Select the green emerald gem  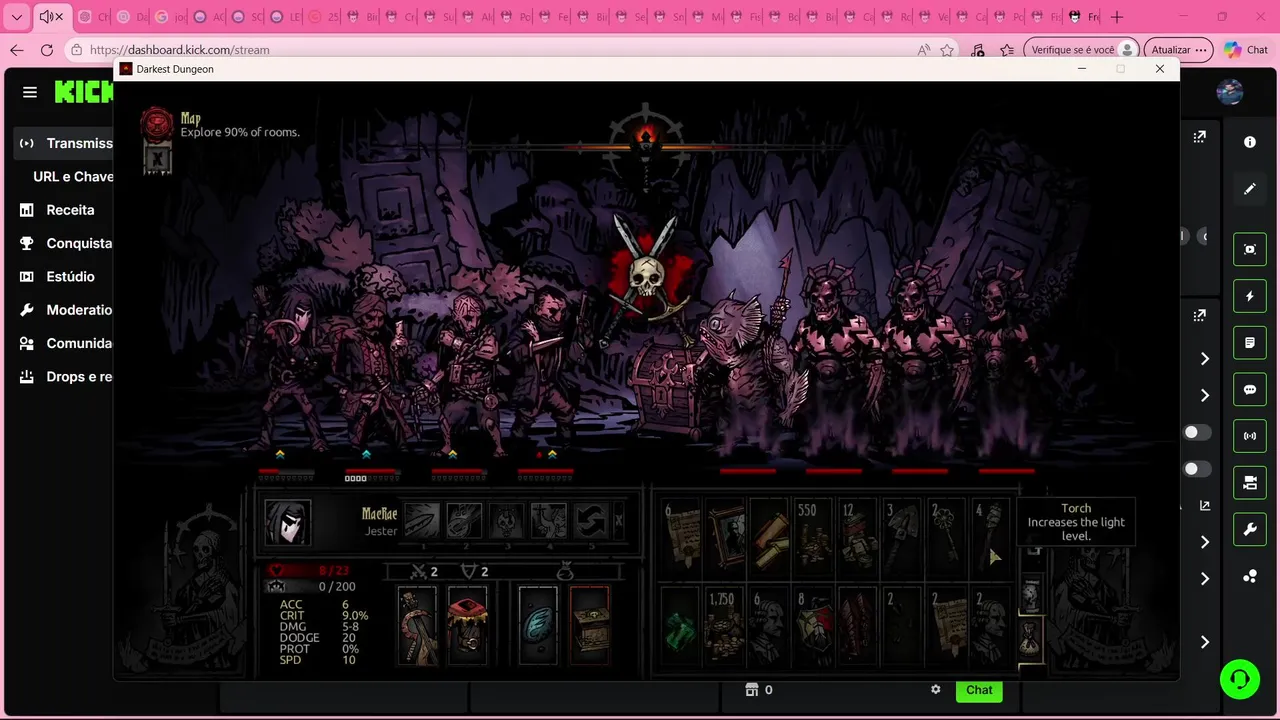682,626
